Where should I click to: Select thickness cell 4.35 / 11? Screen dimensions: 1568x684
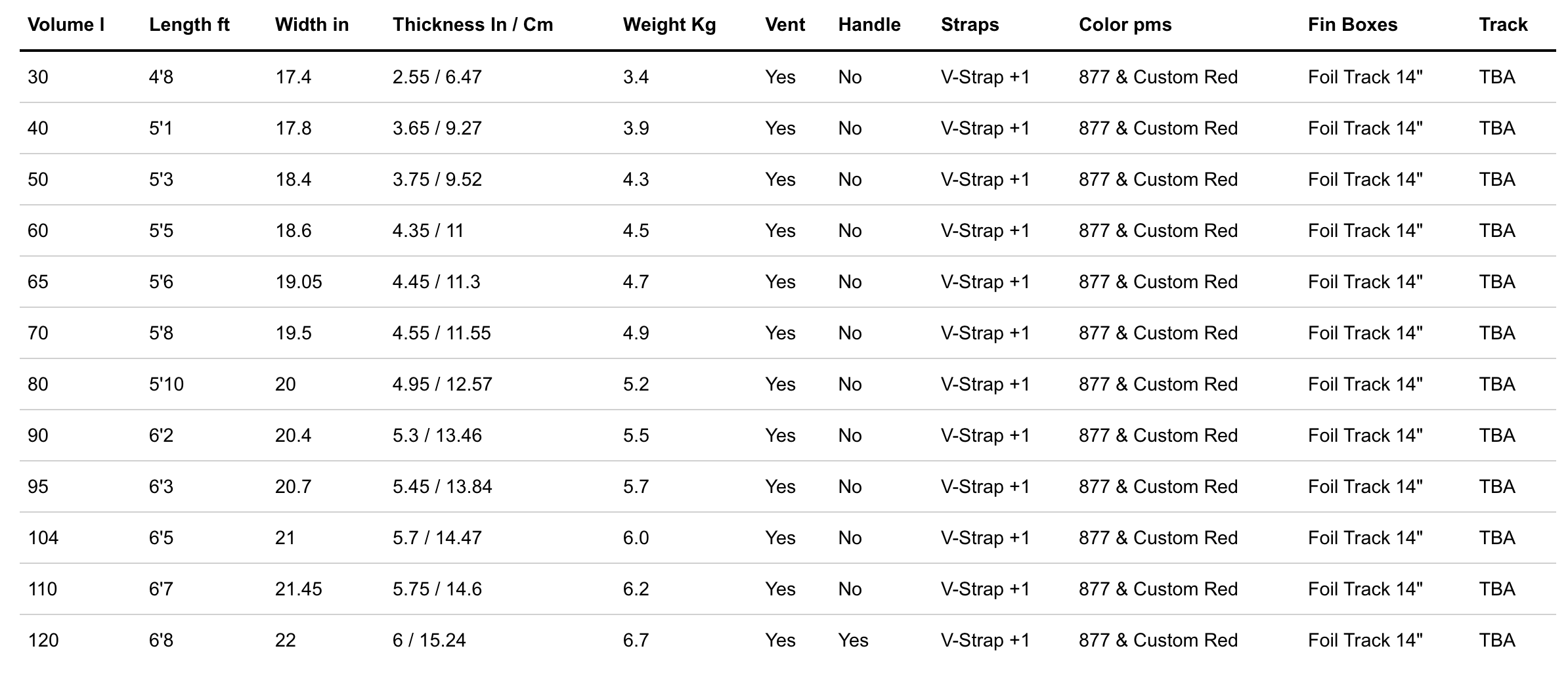click(x=428, y=230)
